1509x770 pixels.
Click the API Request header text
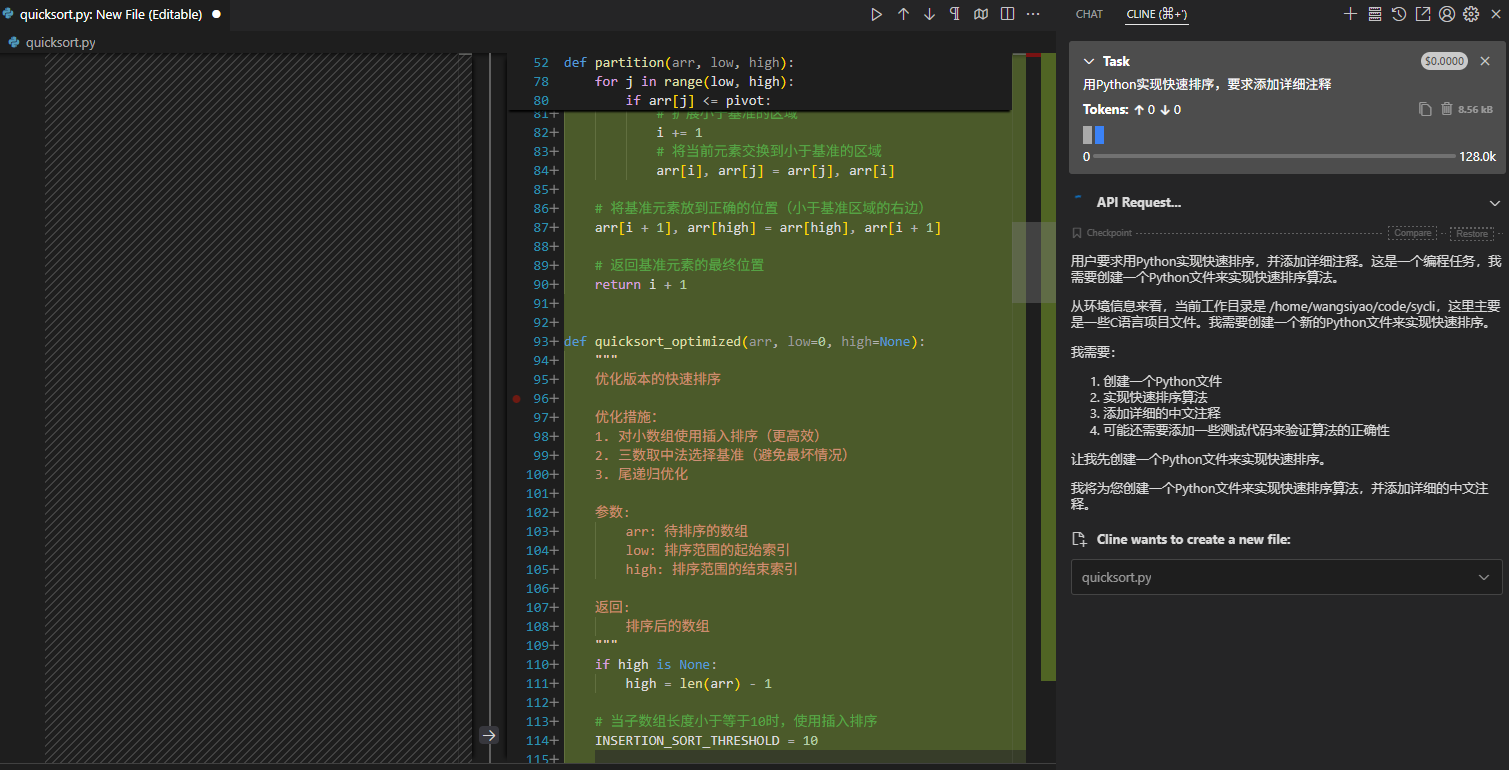coord(1139,202)
